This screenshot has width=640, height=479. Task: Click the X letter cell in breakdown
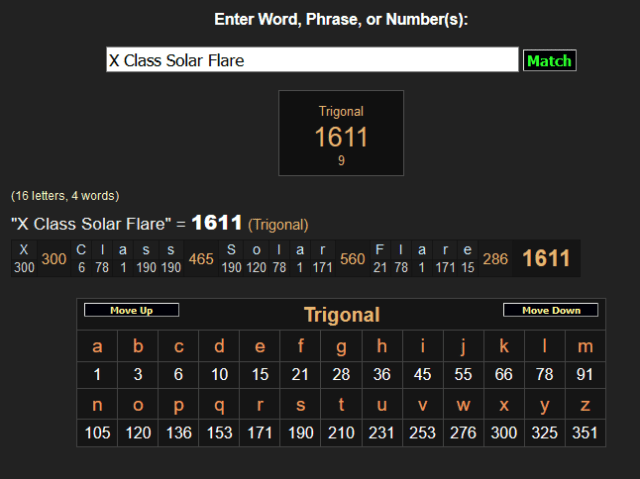point(24,250)
